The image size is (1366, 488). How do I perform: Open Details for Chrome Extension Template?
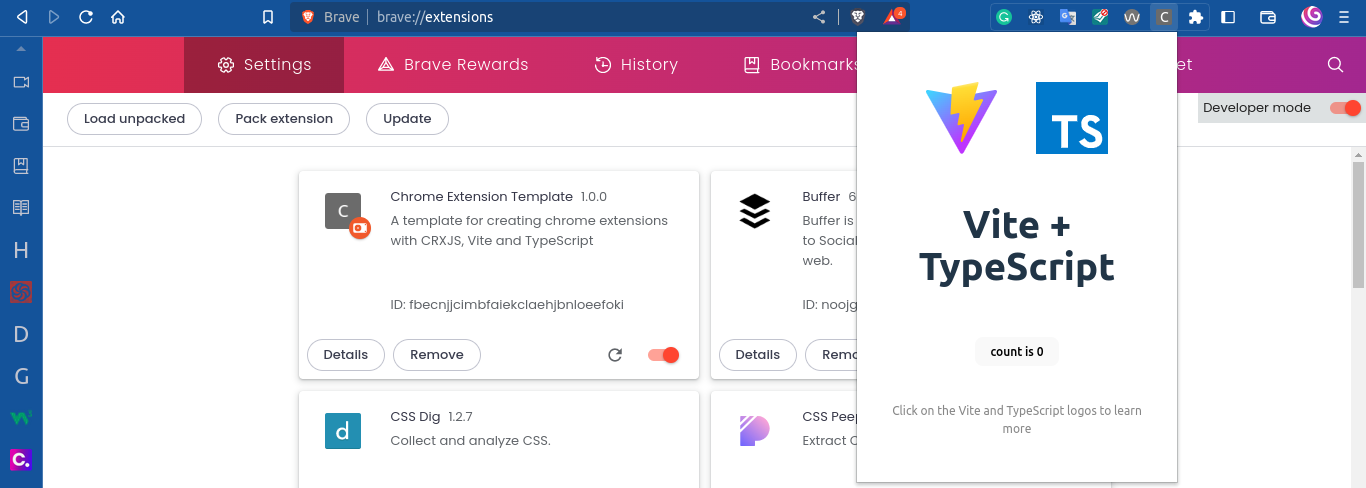pos(346,355)
